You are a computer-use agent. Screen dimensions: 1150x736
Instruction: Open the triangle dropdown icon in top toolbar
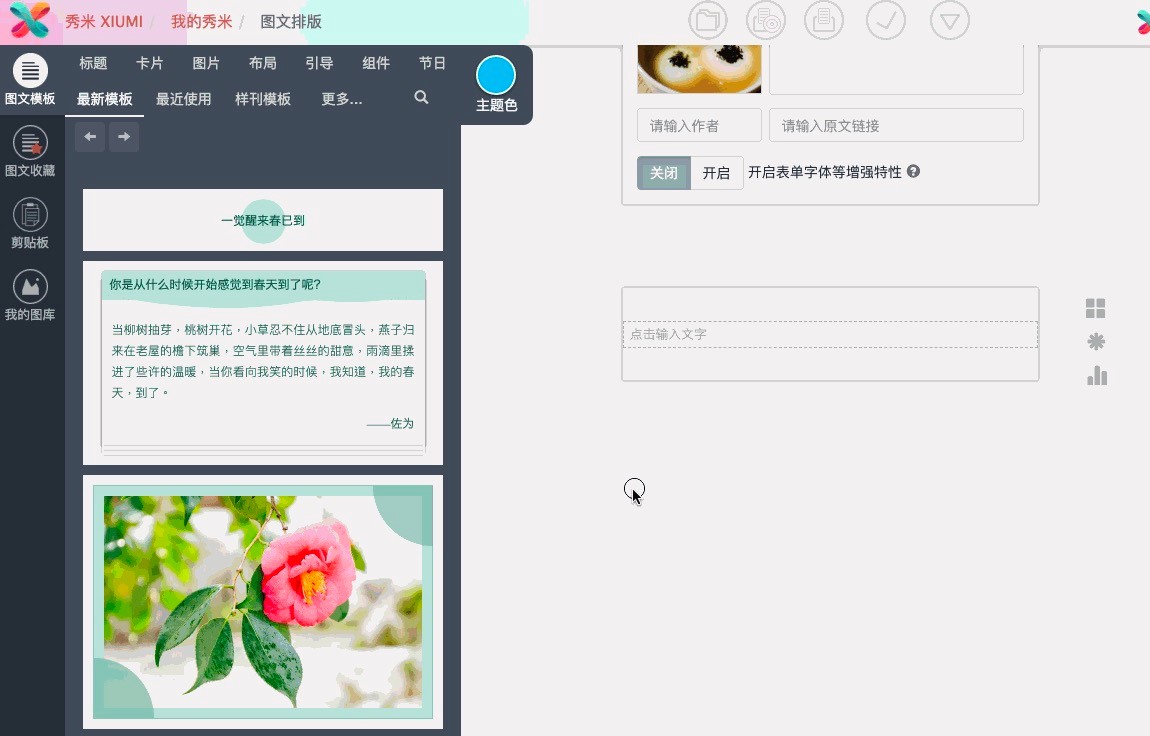point(950,21)
